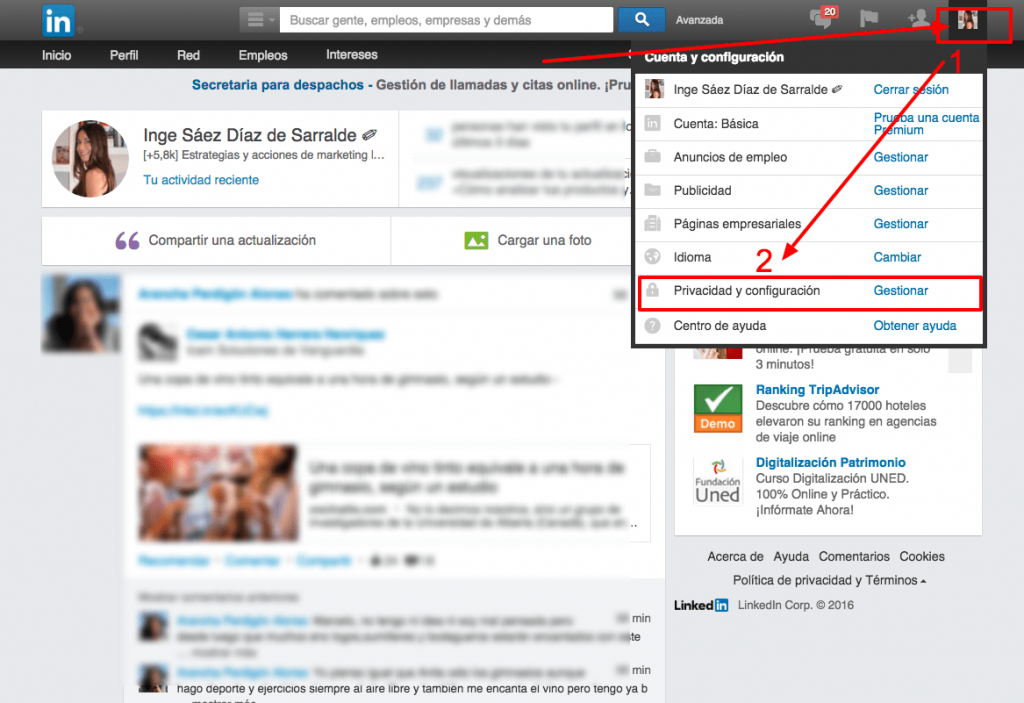Click the search magnifier icon
This screenshot has width=1024, height=703.
click(x=641, y=19)
